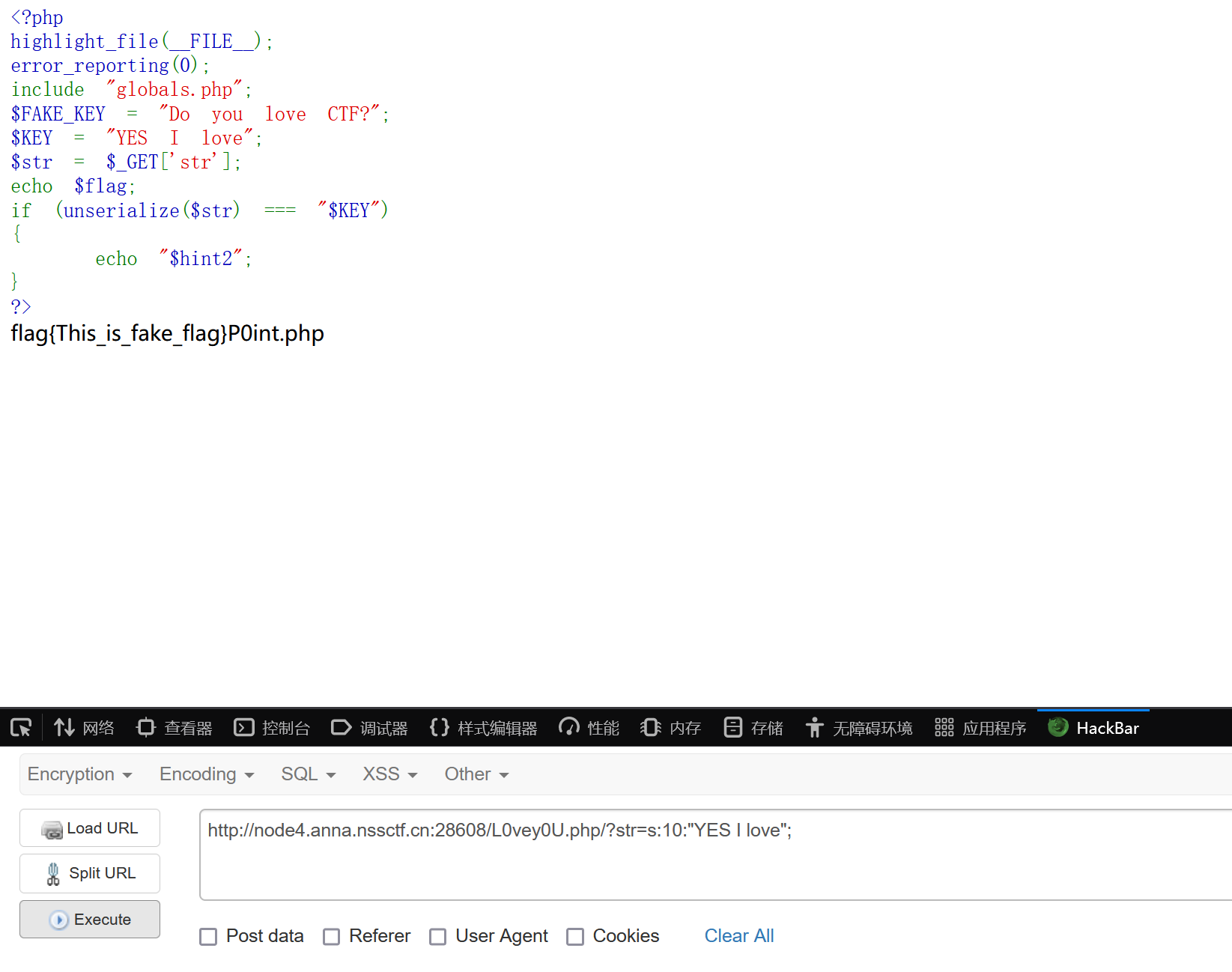Screen dimensions: 1232x972
Task: Open the 网络 network panel
Action: [84, 728]
